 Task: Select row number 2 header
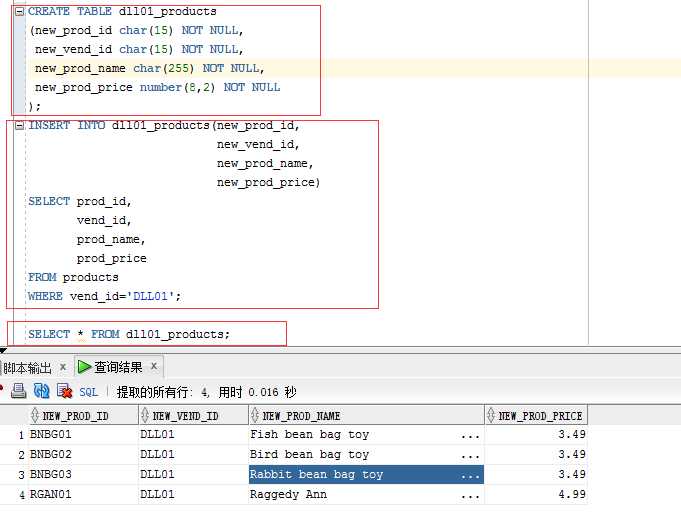click(x=21, y=455)
